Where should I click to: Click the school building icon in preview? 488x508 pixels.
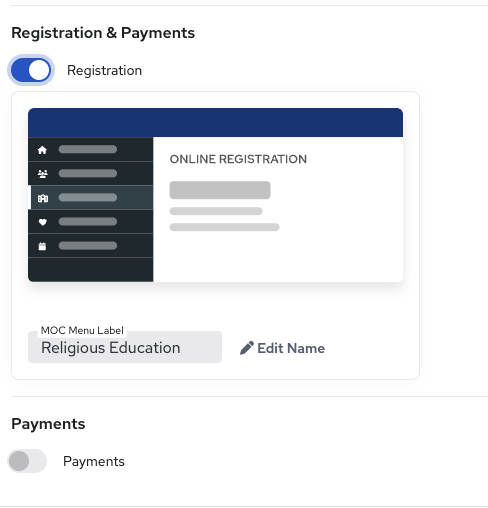click(x=43, y=198)
